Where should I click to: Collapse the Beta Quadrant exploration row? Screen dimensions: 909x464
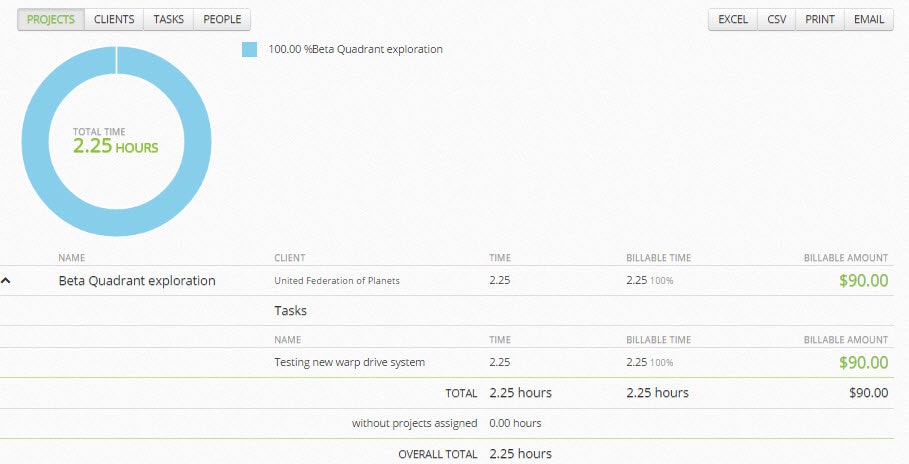click(x=7, y=281)
